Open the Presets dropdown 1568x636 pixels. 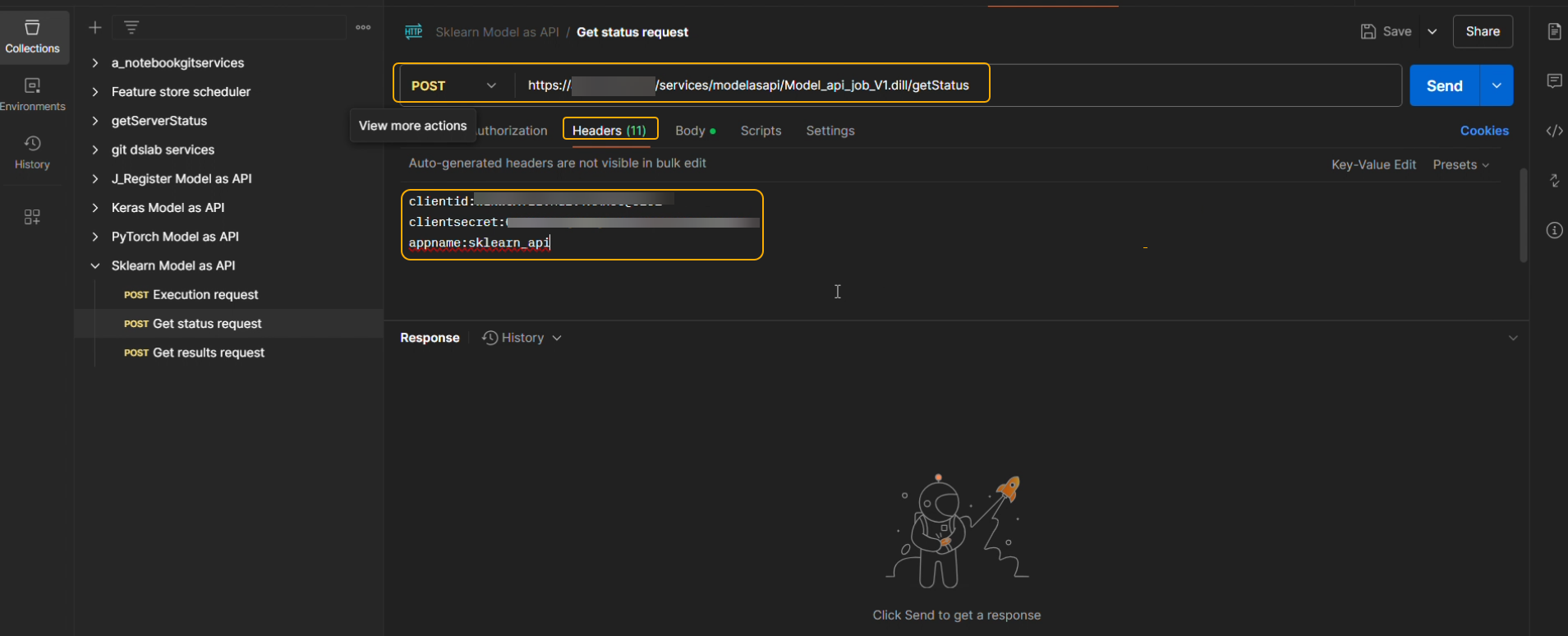click(x=1460, y=164)
